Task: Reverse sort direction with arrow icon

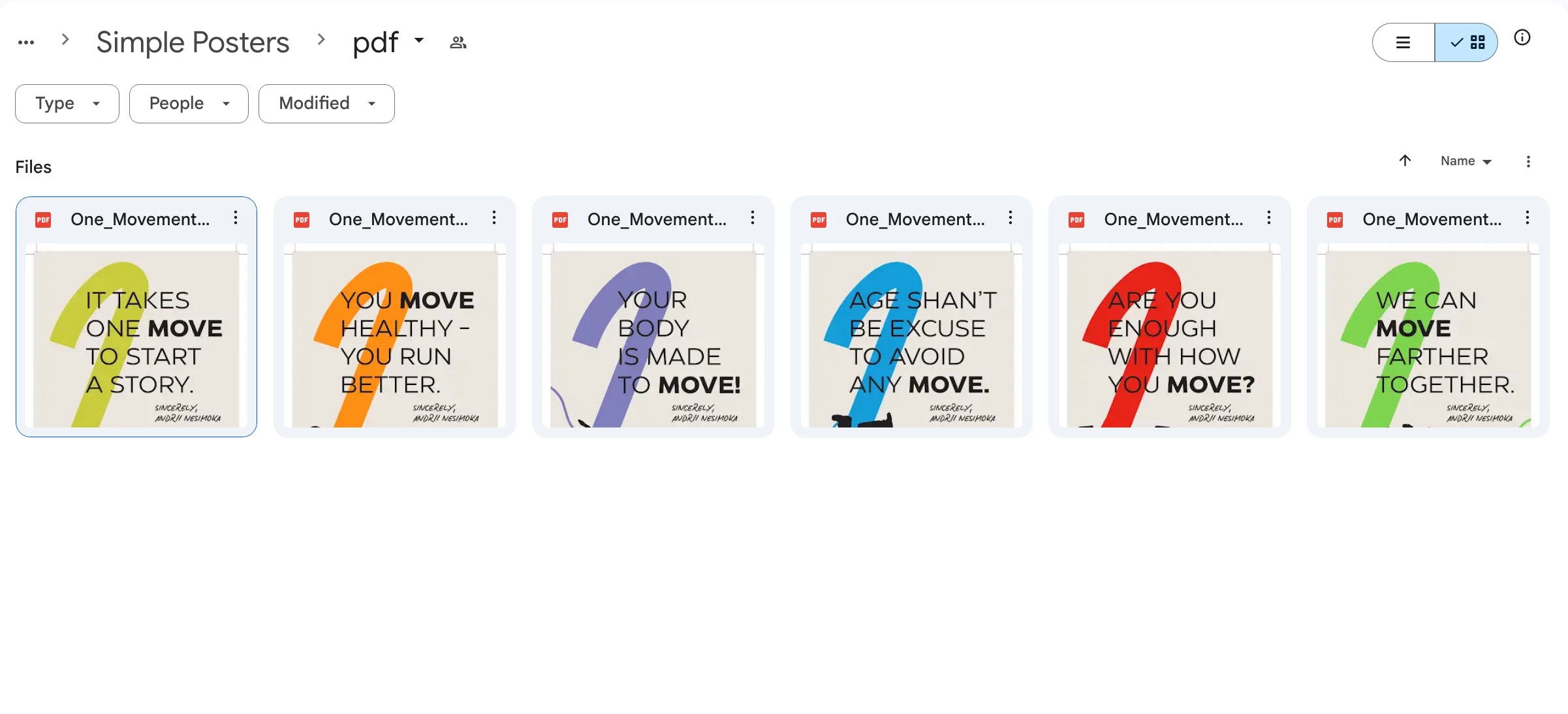Action: click(1405, 161)
